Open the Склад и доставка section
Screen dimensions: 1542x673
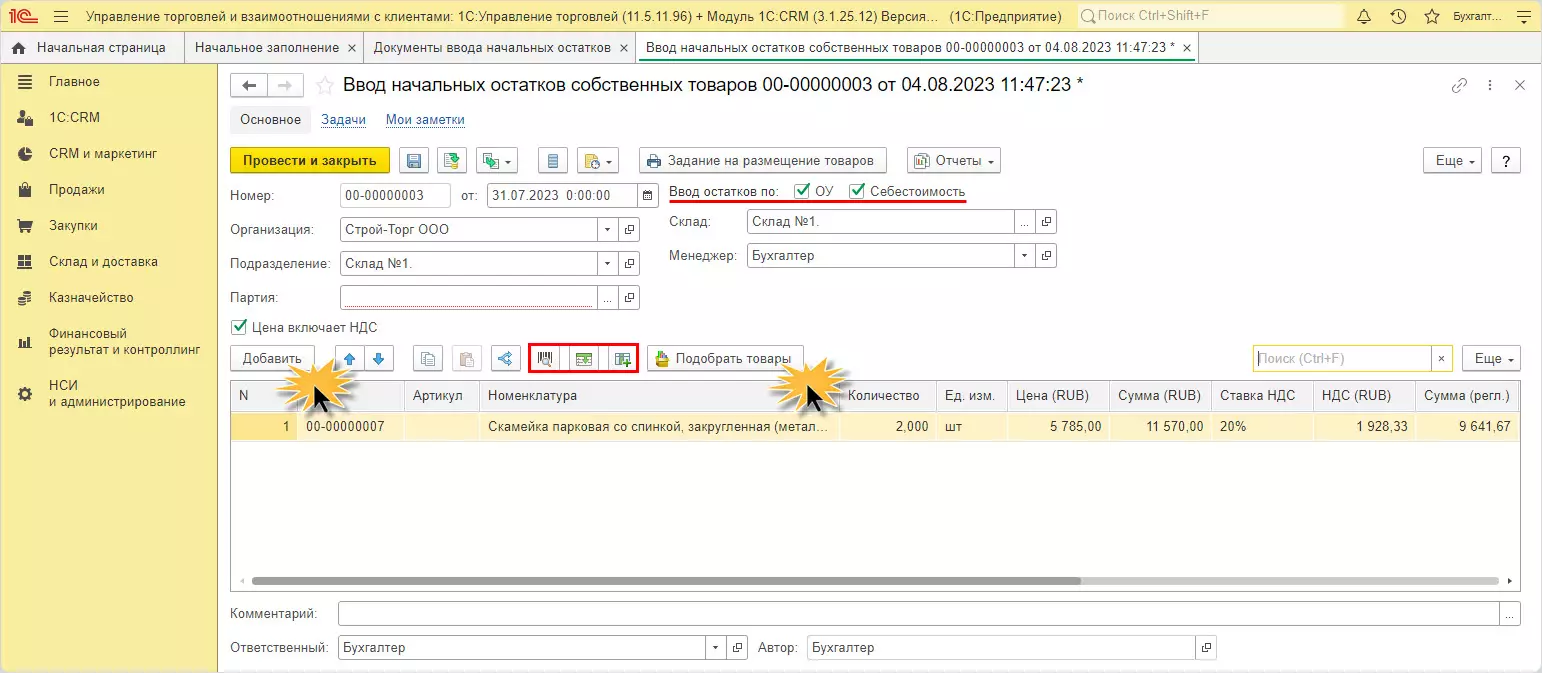click(x=103, y=262)
